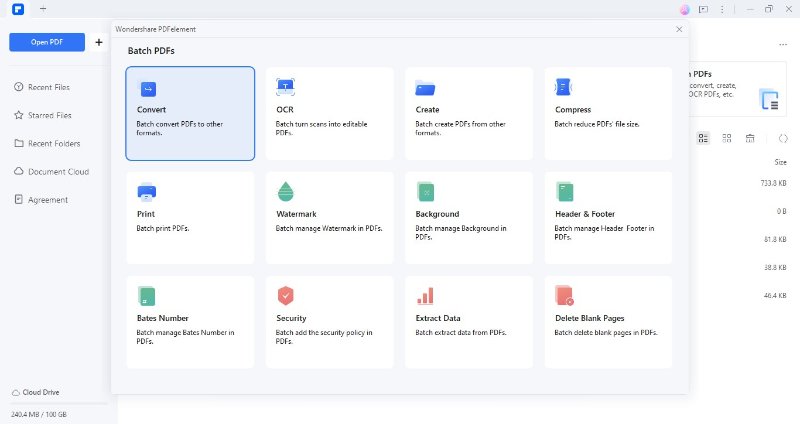
Task: Click the Print printer icon
Action: click(x=146, y=192)
